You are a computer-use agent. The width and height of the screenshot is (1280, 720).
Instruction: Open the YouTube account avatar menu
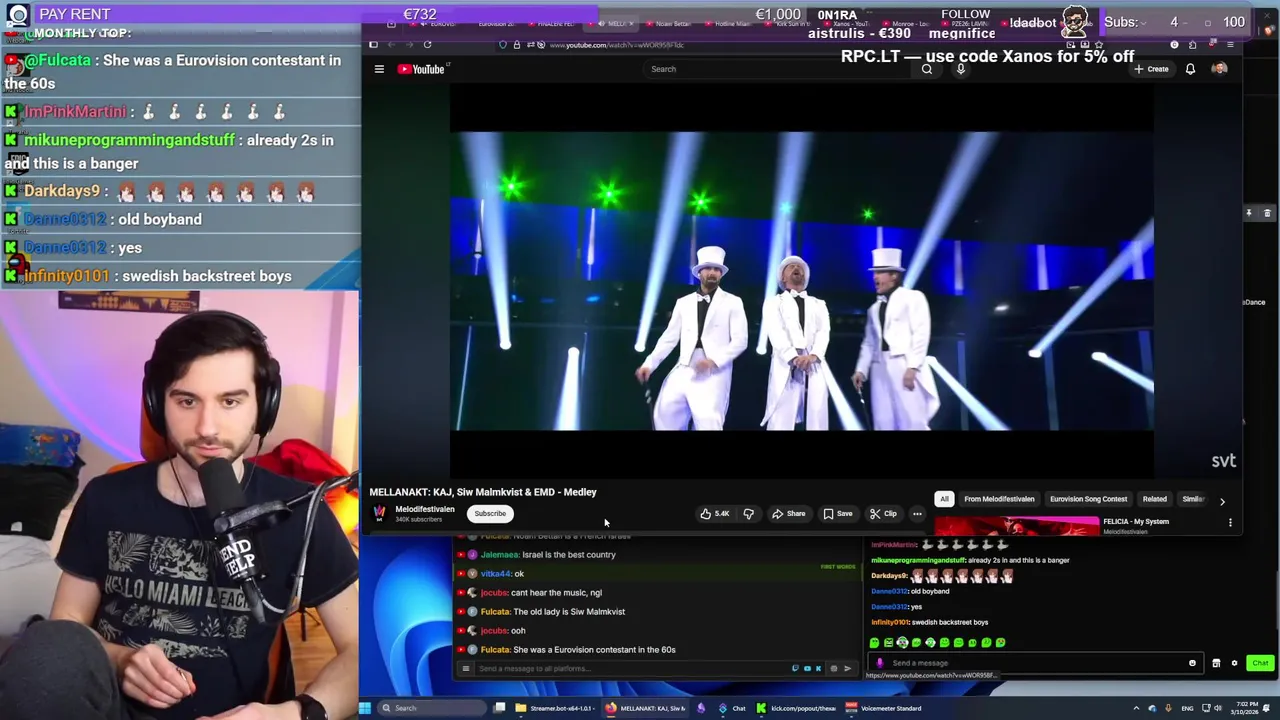pyautogui.click(x=1219, y=69)
